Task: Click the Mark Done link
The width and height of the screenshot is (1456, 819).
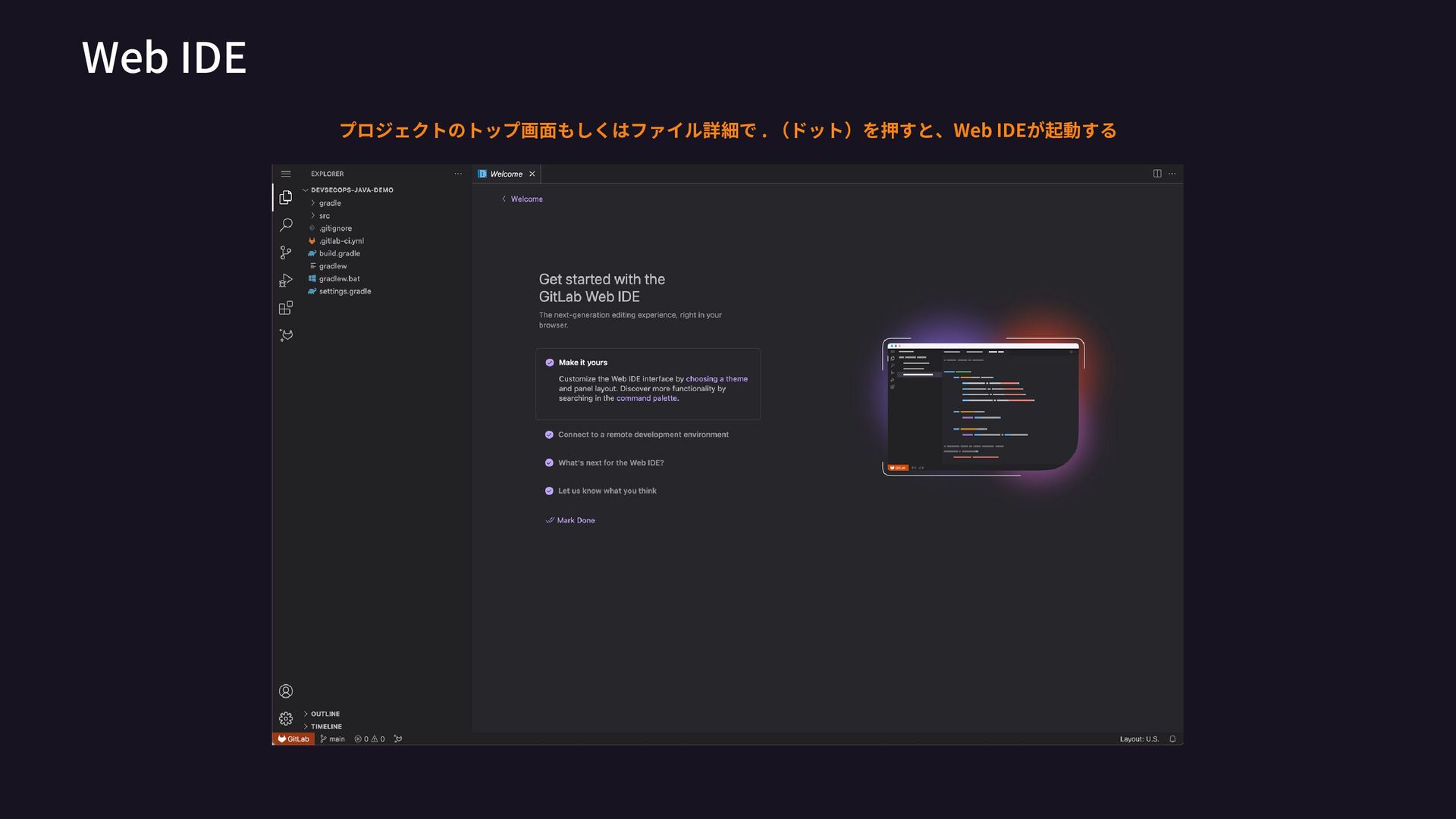Action: [576, 520]
